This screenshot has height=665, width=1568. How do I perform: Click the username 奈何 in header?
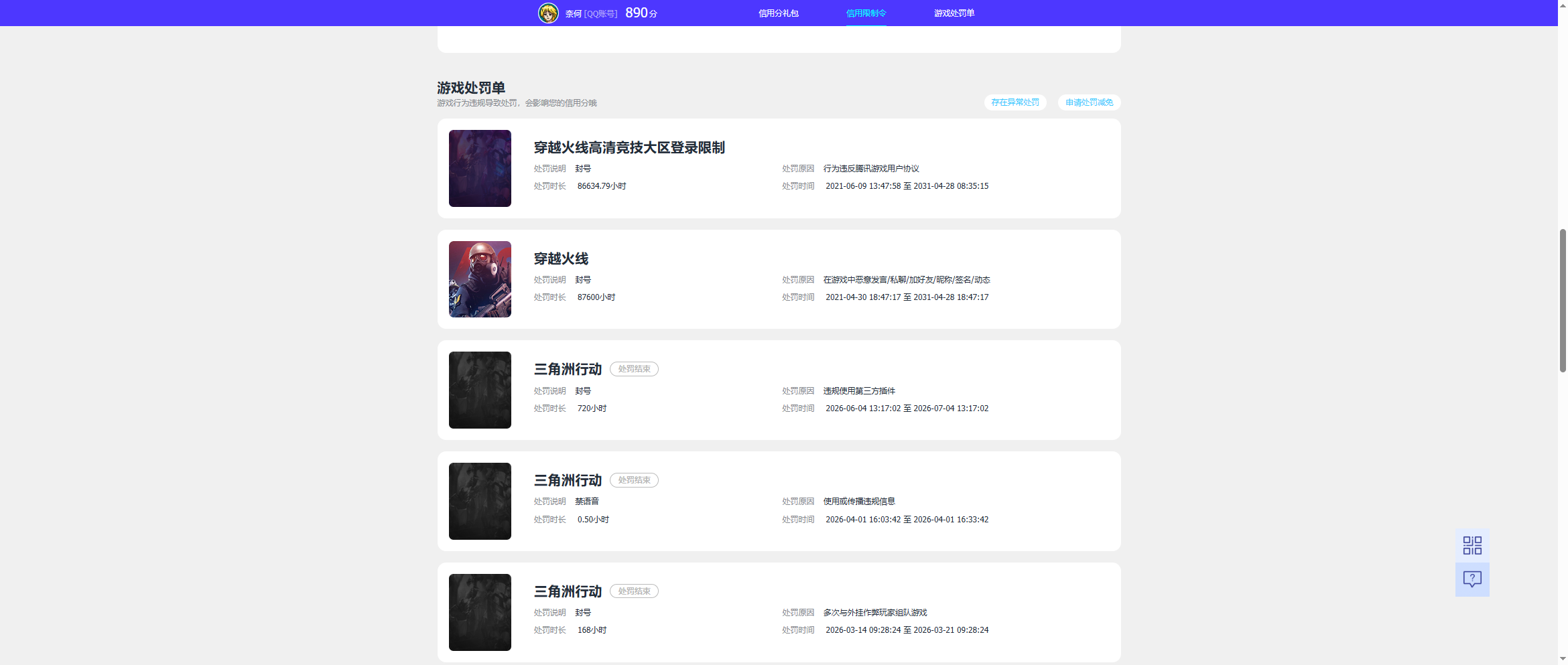(573, 13)
